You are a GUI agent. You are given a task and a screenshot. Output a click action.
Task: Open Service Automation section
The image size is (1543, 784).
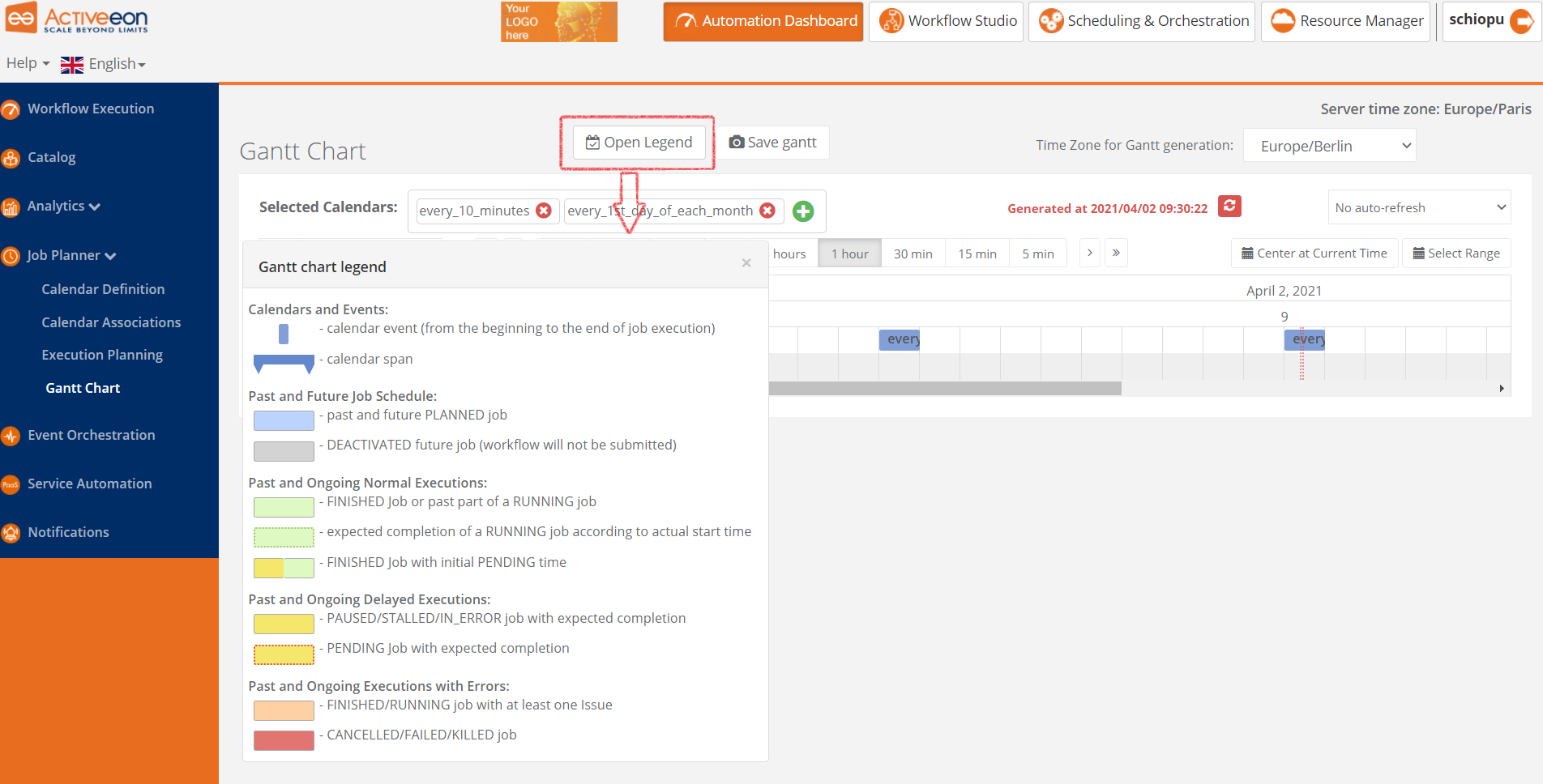[x=90, y=484]
